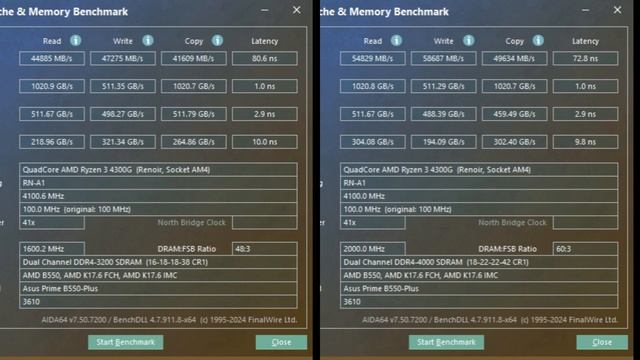Click 302.40 GB/s copy field
The height and width of the screenshot is (360, 640).
click(x=514, y=142)
